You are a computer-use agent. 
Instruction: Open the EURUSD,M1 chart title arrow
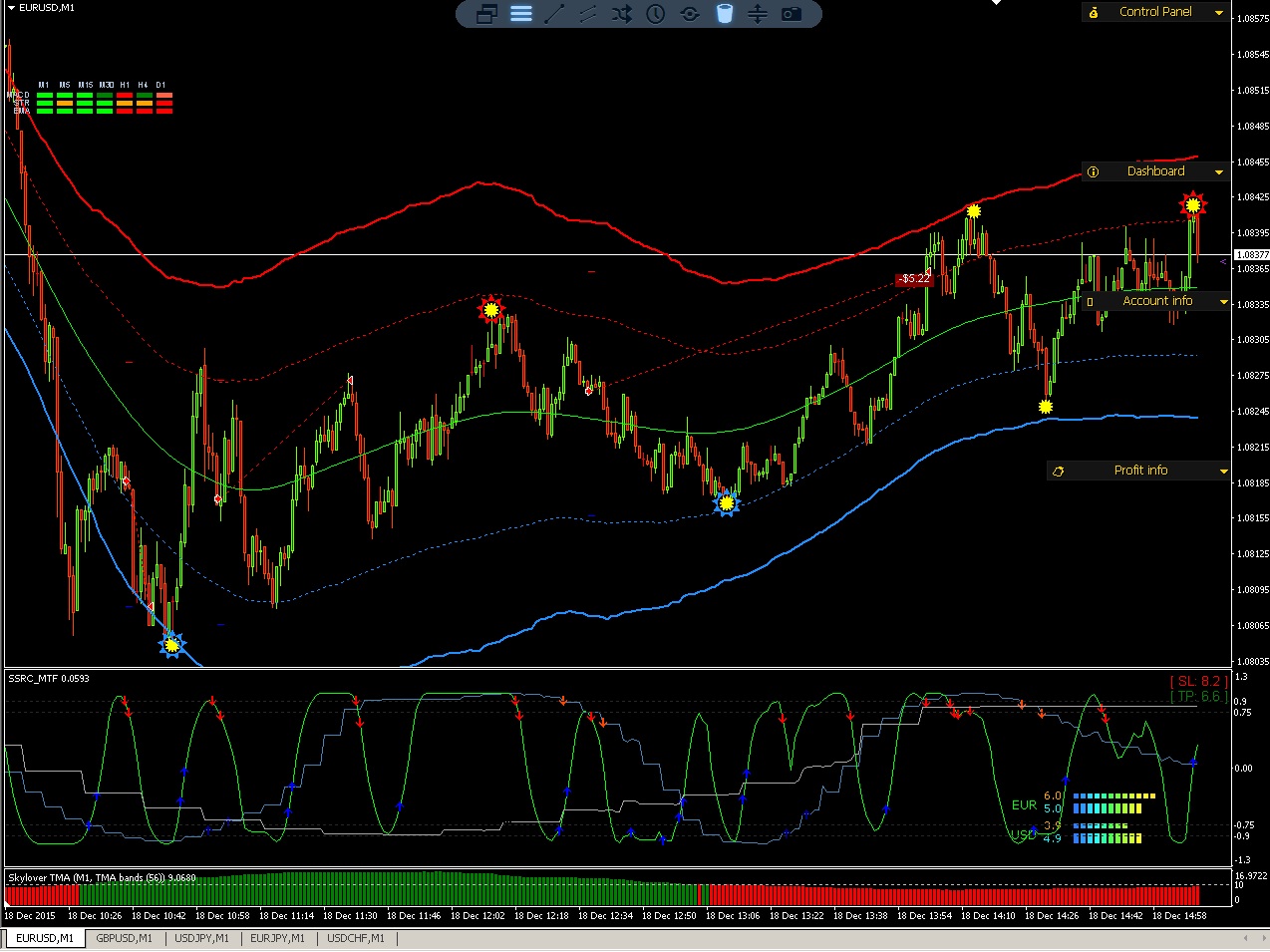[x=11, y=7]
